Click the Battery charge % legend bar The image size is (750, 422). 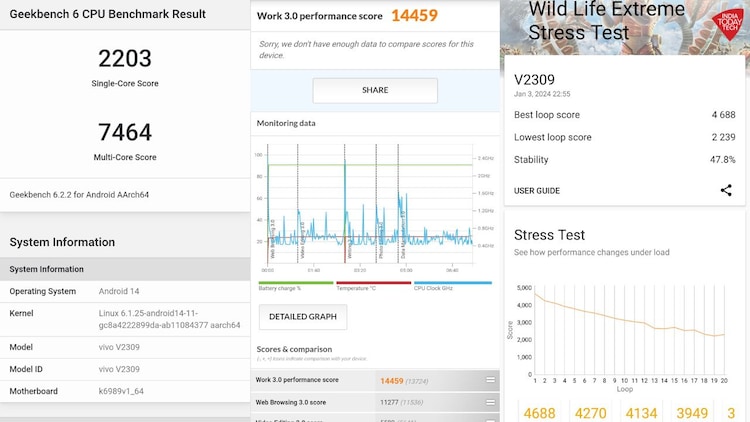click(x=295, y=284)
